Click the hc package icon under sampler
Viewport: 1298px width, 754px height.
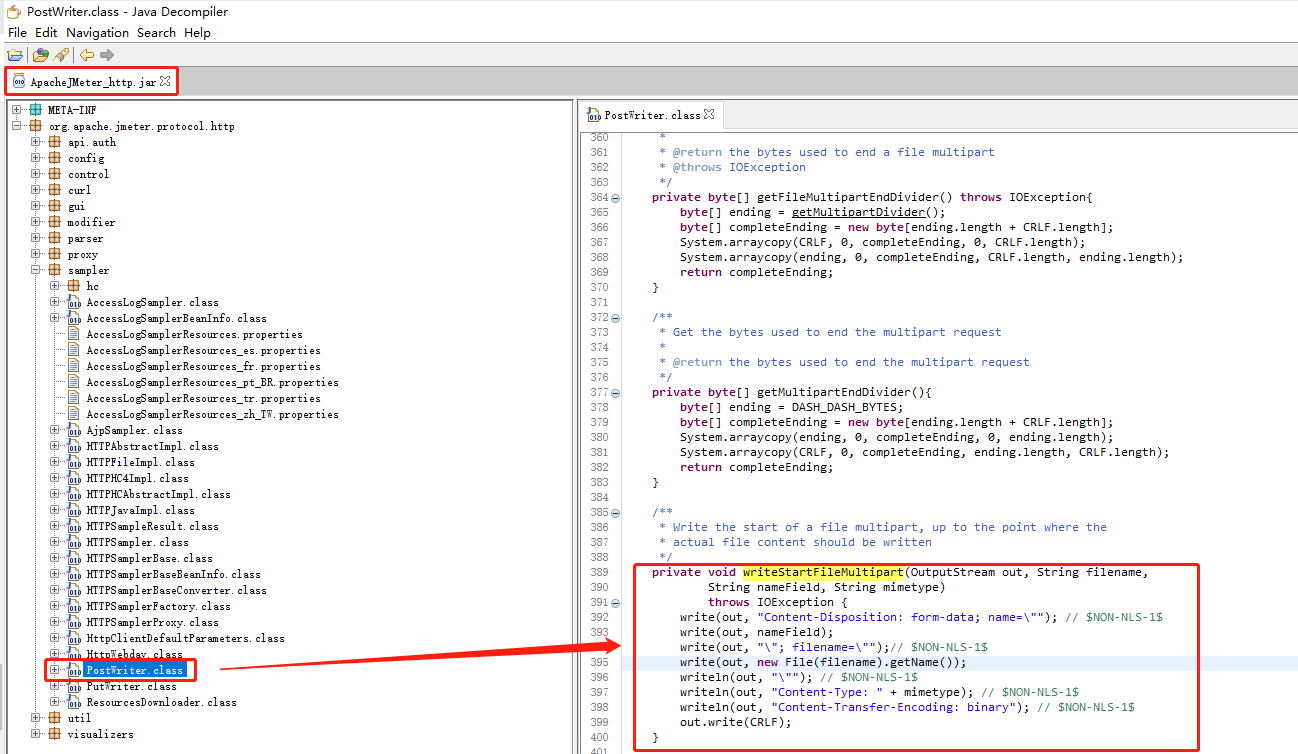73,286
